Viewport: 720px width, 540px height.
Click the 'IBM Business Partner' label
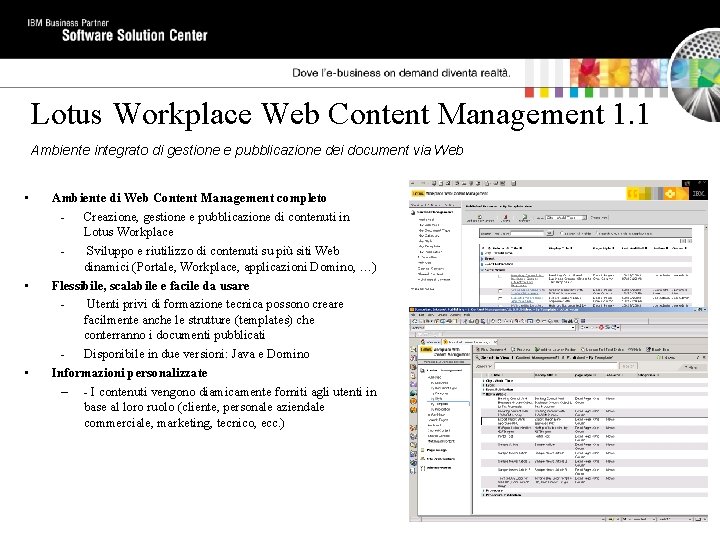point(68,22)
